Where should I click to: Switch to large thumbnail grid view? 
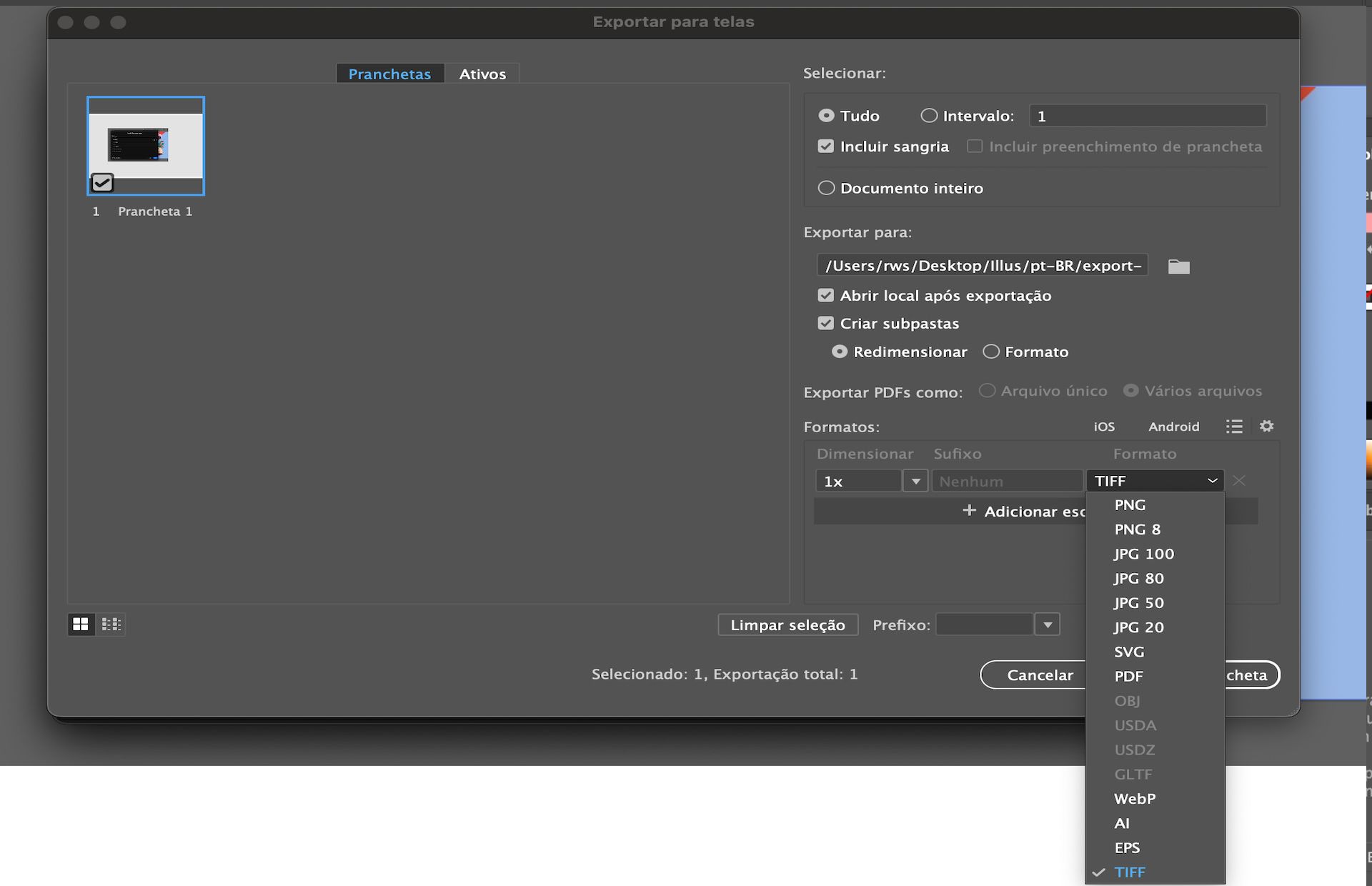click(x=81, y=624)
